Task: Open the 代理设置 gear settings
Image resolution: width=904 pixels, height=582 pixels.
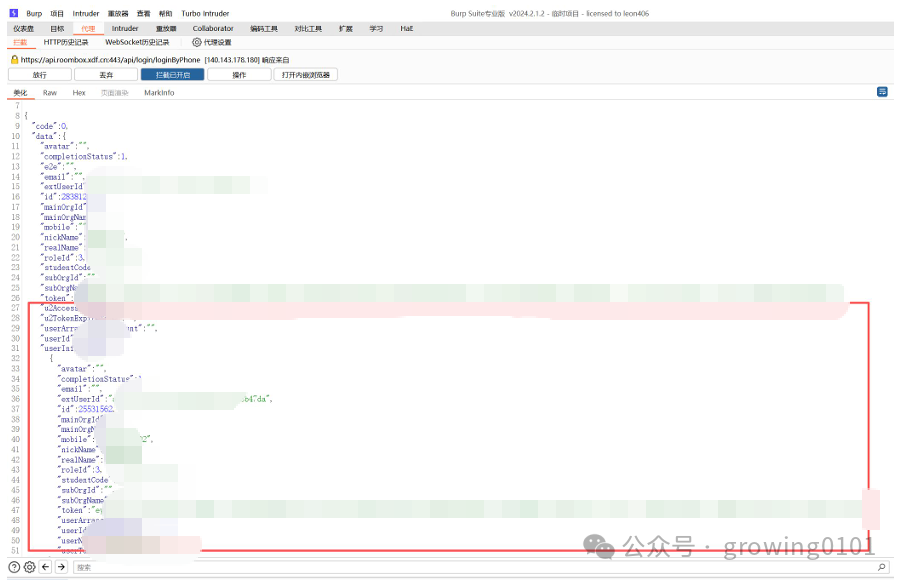Action: coord(212,42)
